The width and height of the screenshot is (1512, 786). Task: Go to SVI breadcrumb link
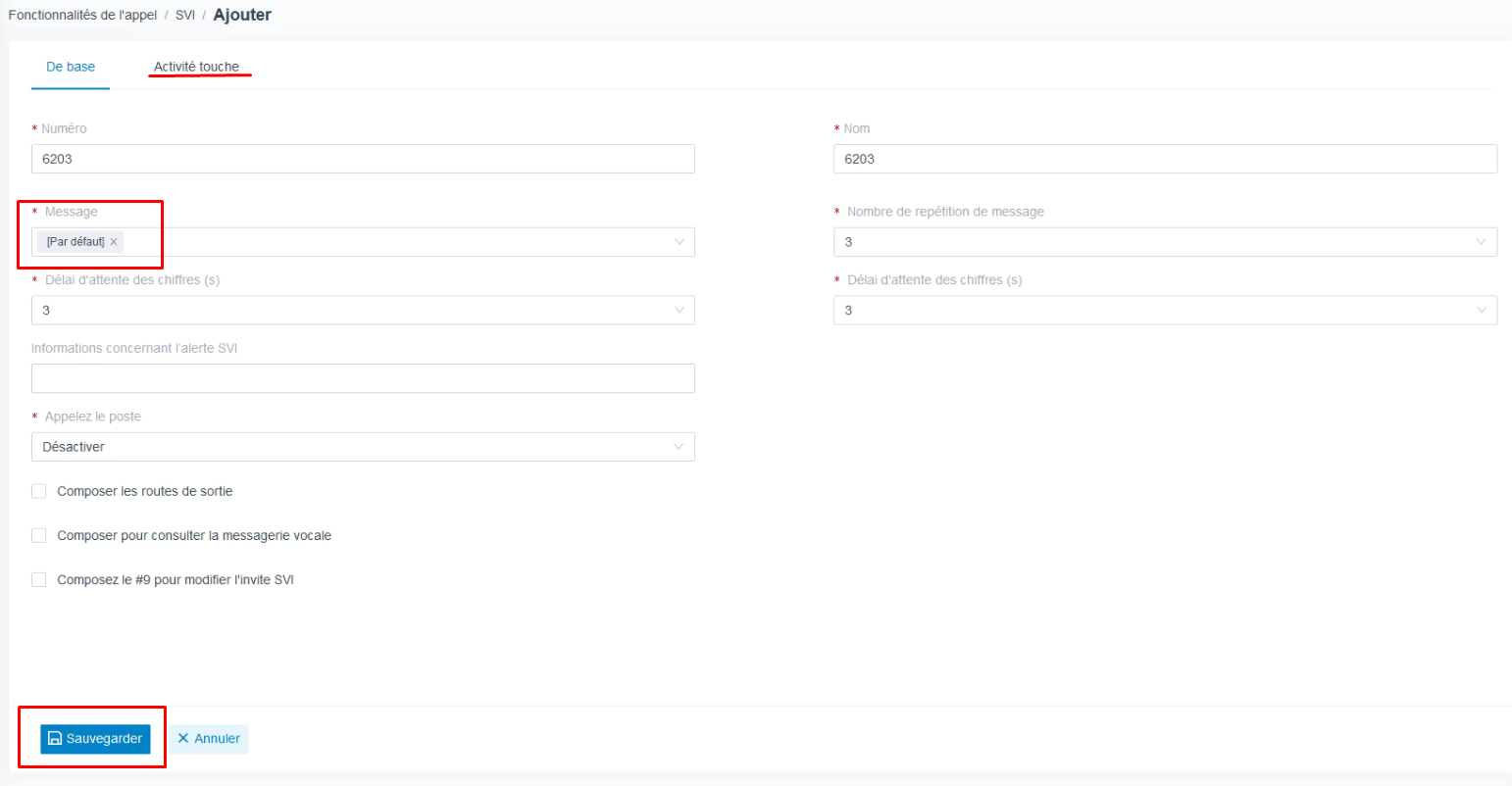click(x=185, y=16)
